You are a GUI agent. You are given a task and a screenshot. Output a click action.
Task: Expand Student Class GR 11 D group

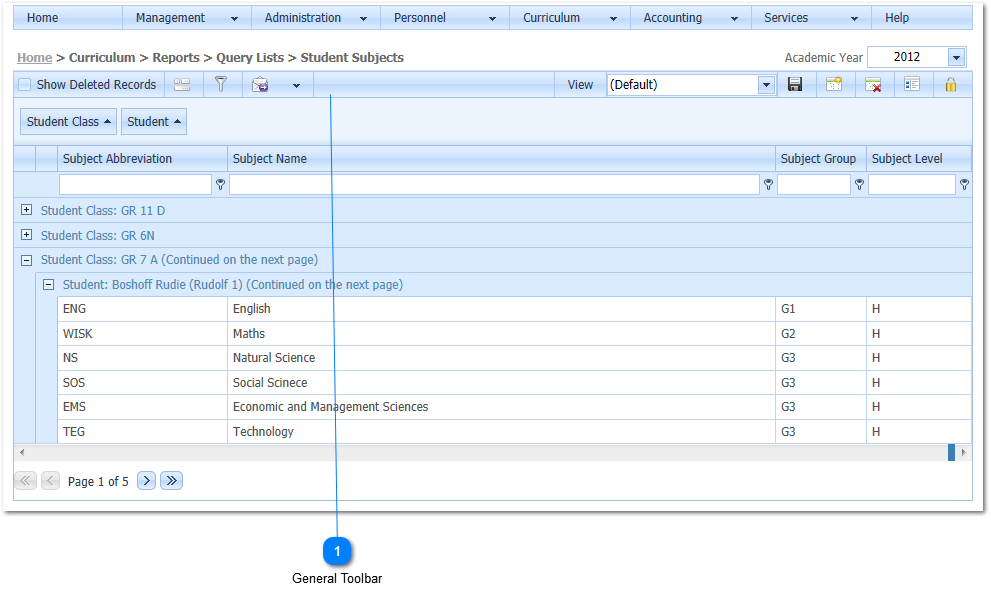(x=27, y=210)
